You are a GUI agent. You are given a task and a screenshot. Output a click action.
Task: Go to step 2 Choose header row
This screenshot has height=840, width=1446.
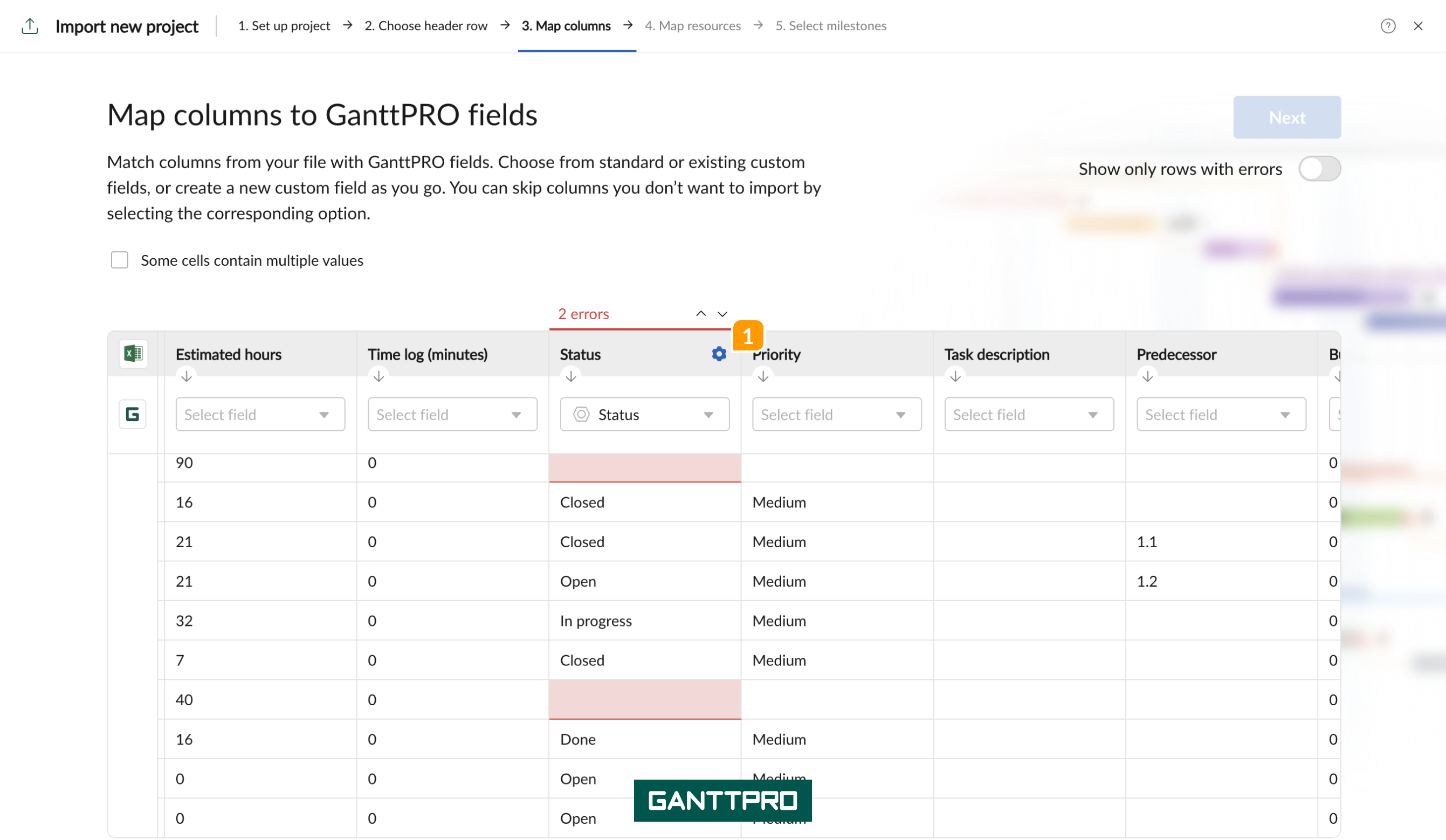coord(426,26)
